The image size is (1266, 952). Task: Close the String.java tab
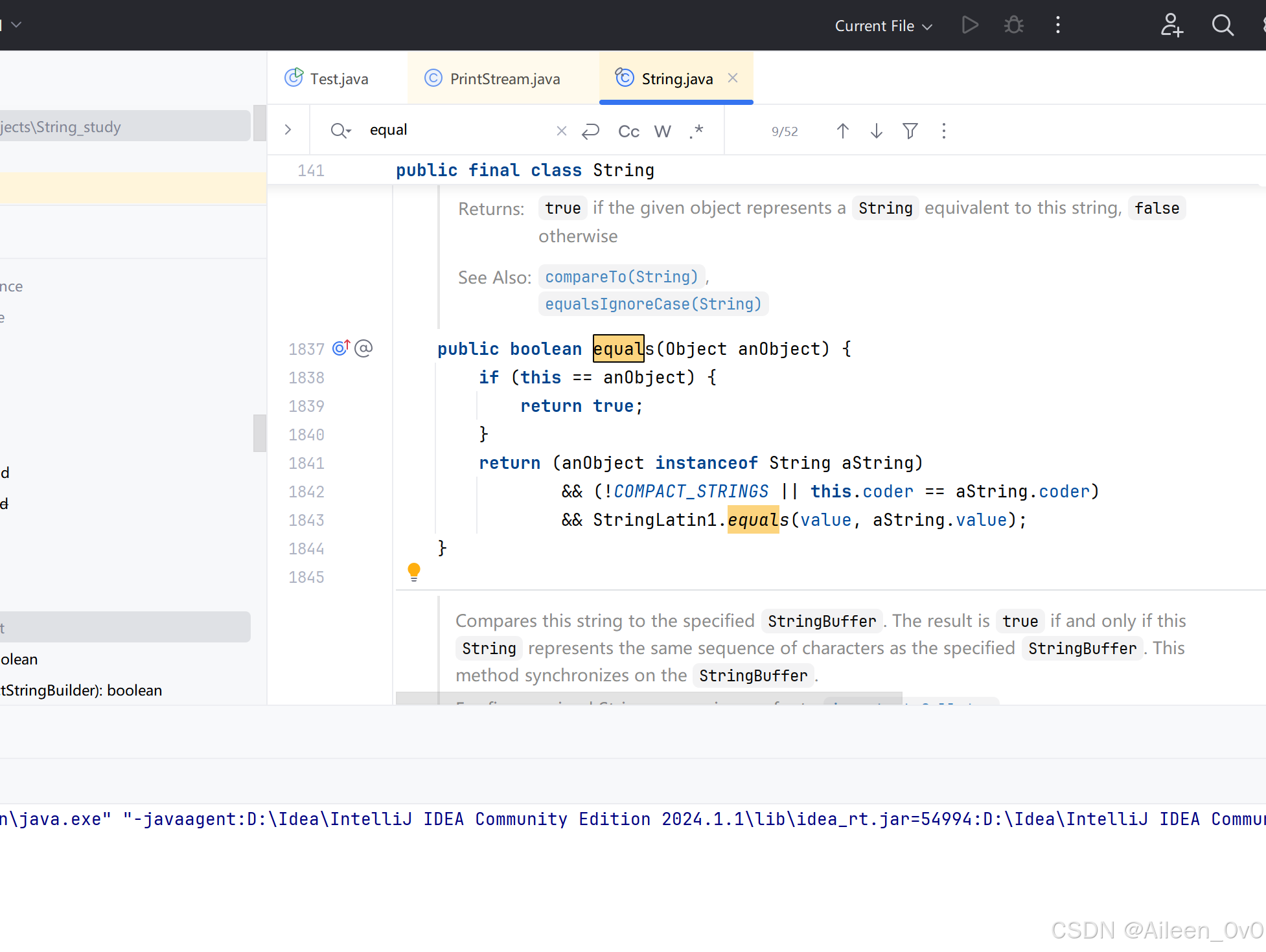click(x=733, y=78)
